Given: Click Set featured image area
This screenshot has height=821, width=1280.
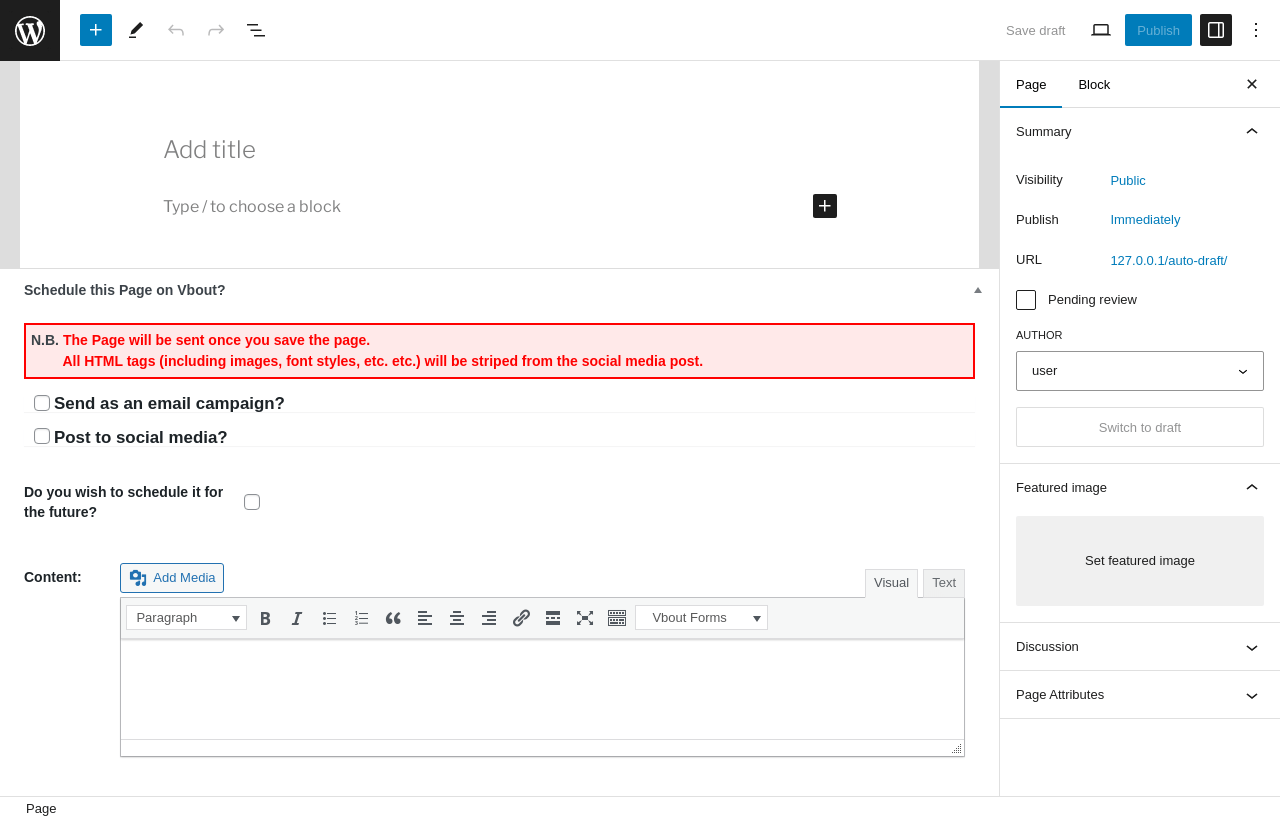Looking at the screenshot, I should [x=1140, y=561].
